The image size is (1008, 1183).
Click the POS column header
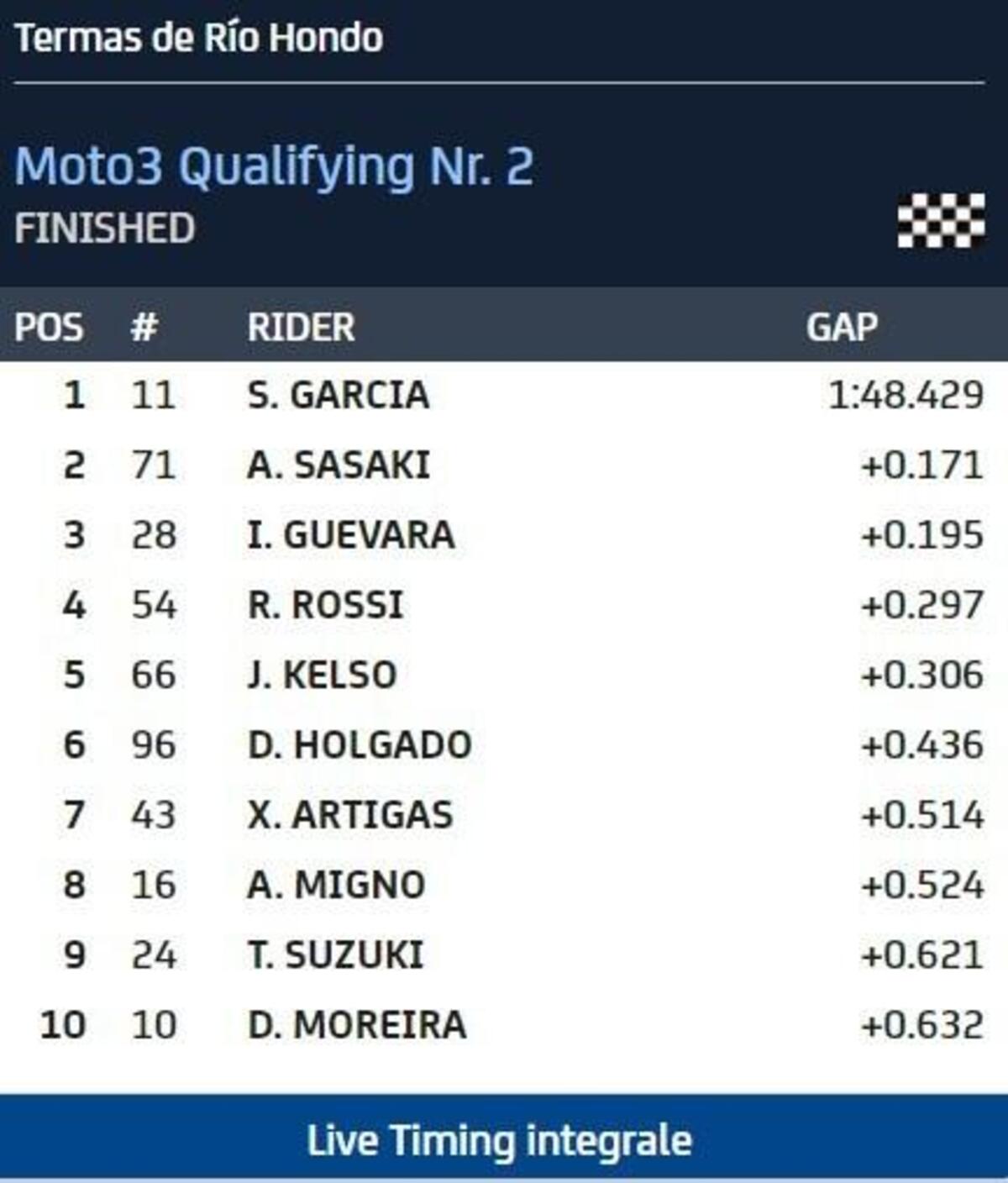(49, 327)
